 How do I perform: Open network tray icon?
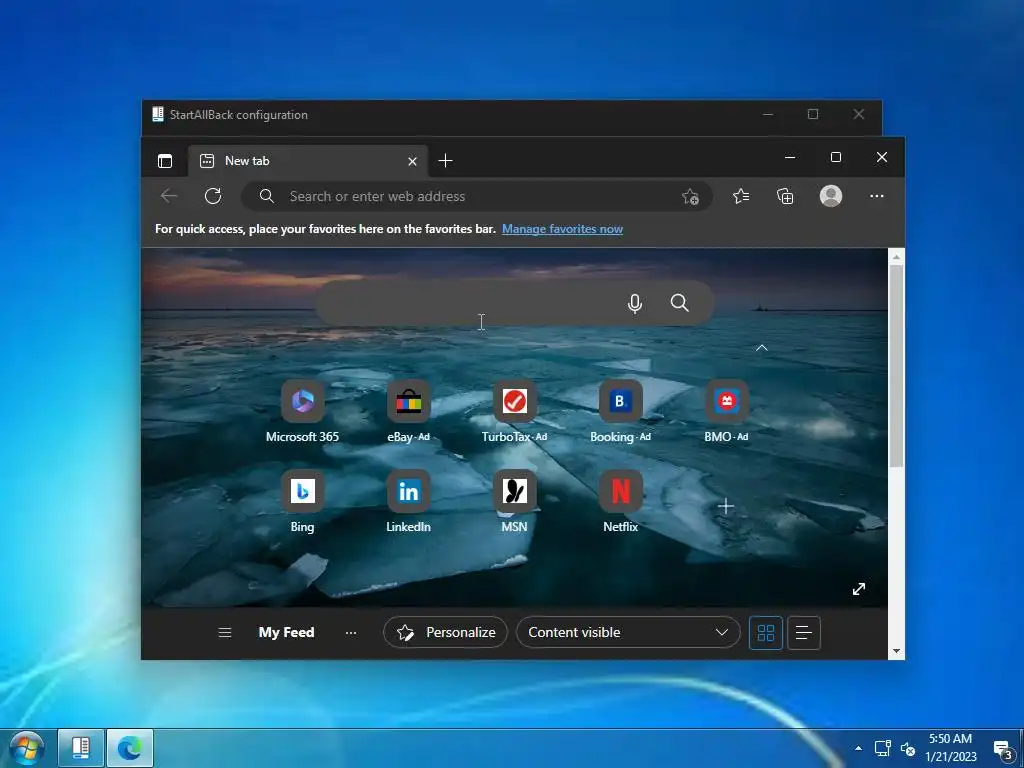[x=883, y=748]
